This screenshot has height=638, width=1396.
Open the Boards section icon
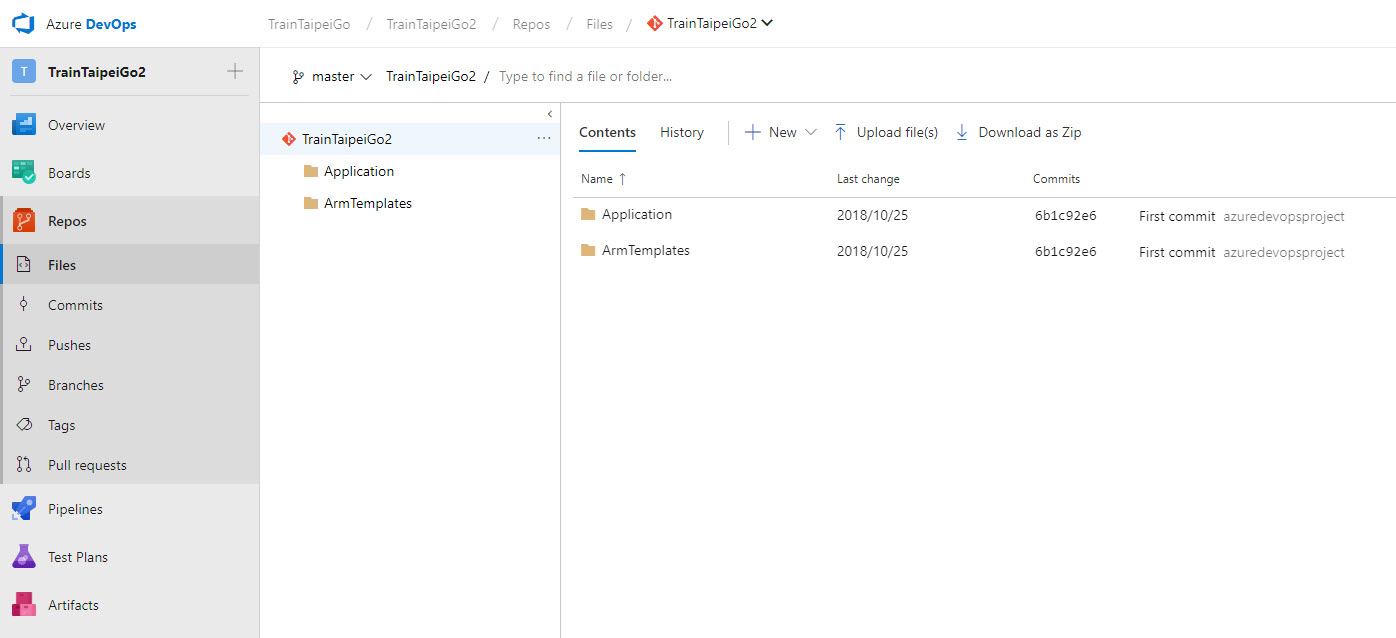24,173
